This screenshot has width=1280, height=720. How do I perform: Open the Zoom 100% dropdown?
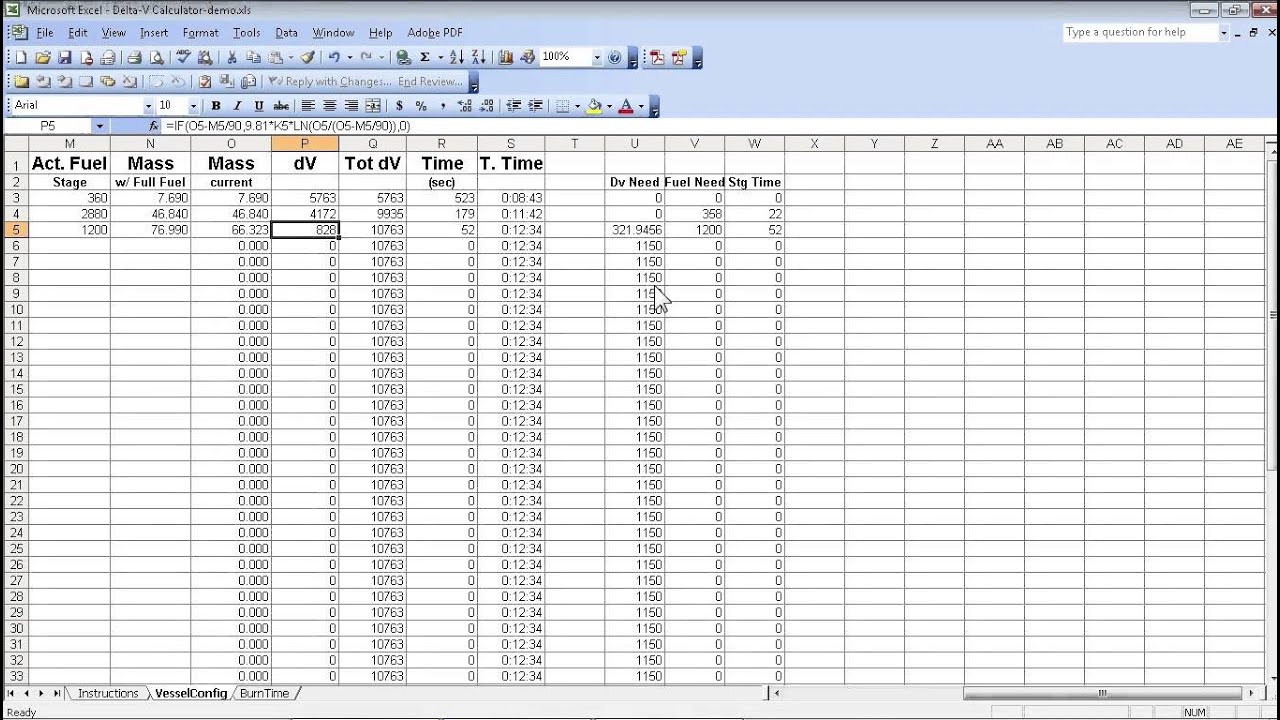click(x=597, y=58)
